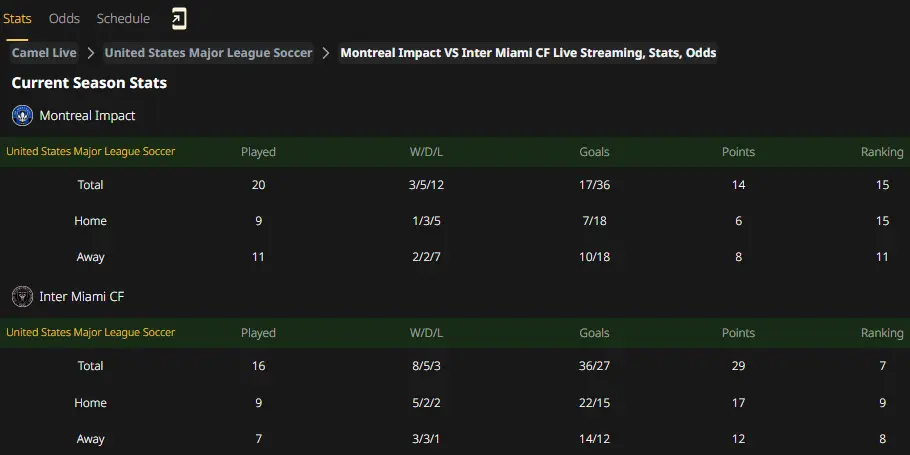Open the Odds tab
Viewport: 910px width, 455px height.
coord(64,19)
